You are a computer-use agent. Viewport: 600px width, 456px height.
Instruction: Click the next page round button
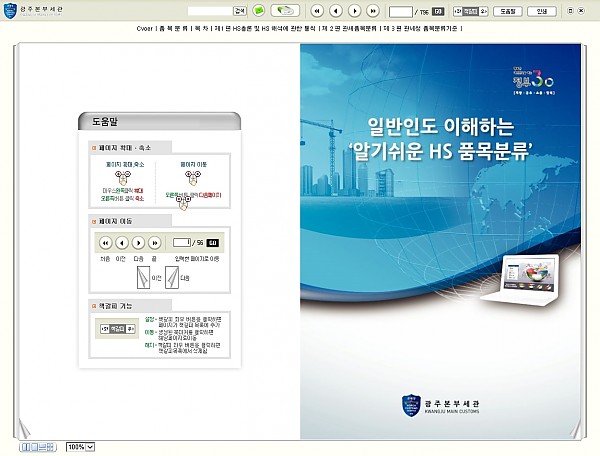point(354,11)
